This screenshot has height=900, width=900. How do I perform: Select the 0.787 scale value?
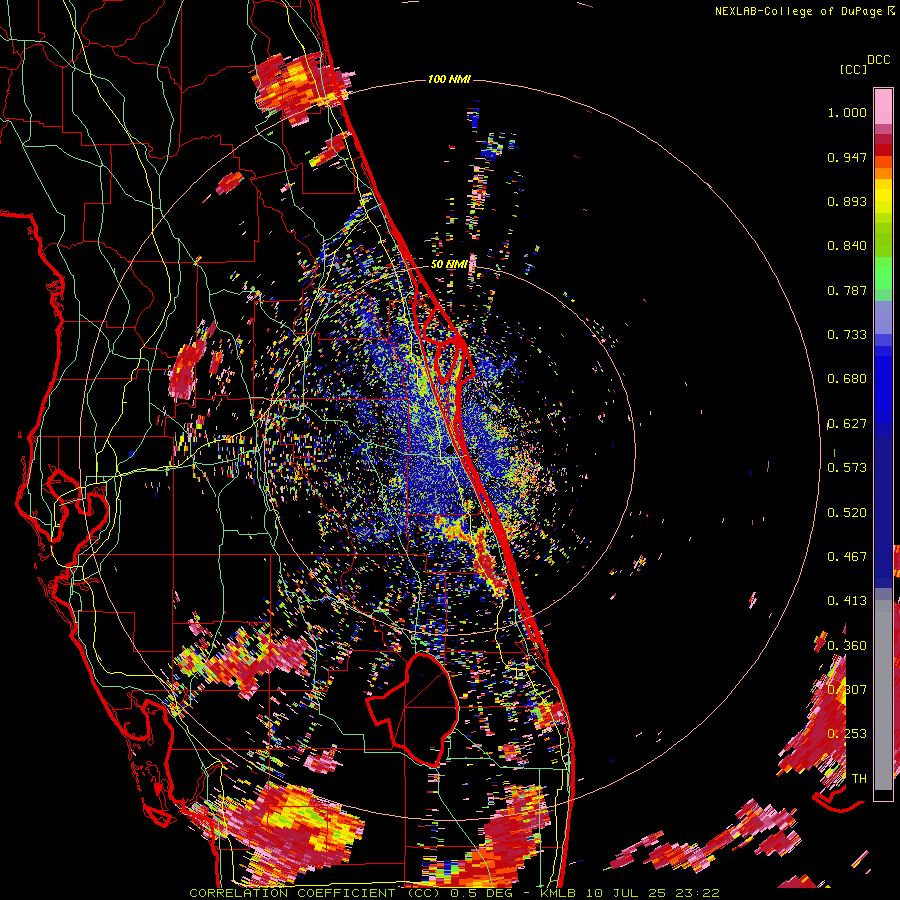click(847, 290)
